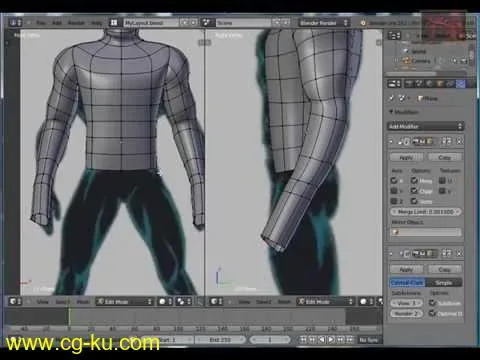Click the scene browse icon in top bar
The height and width of the screenshot is (360, 480).
pyautogui.click(x=207, y=22)
